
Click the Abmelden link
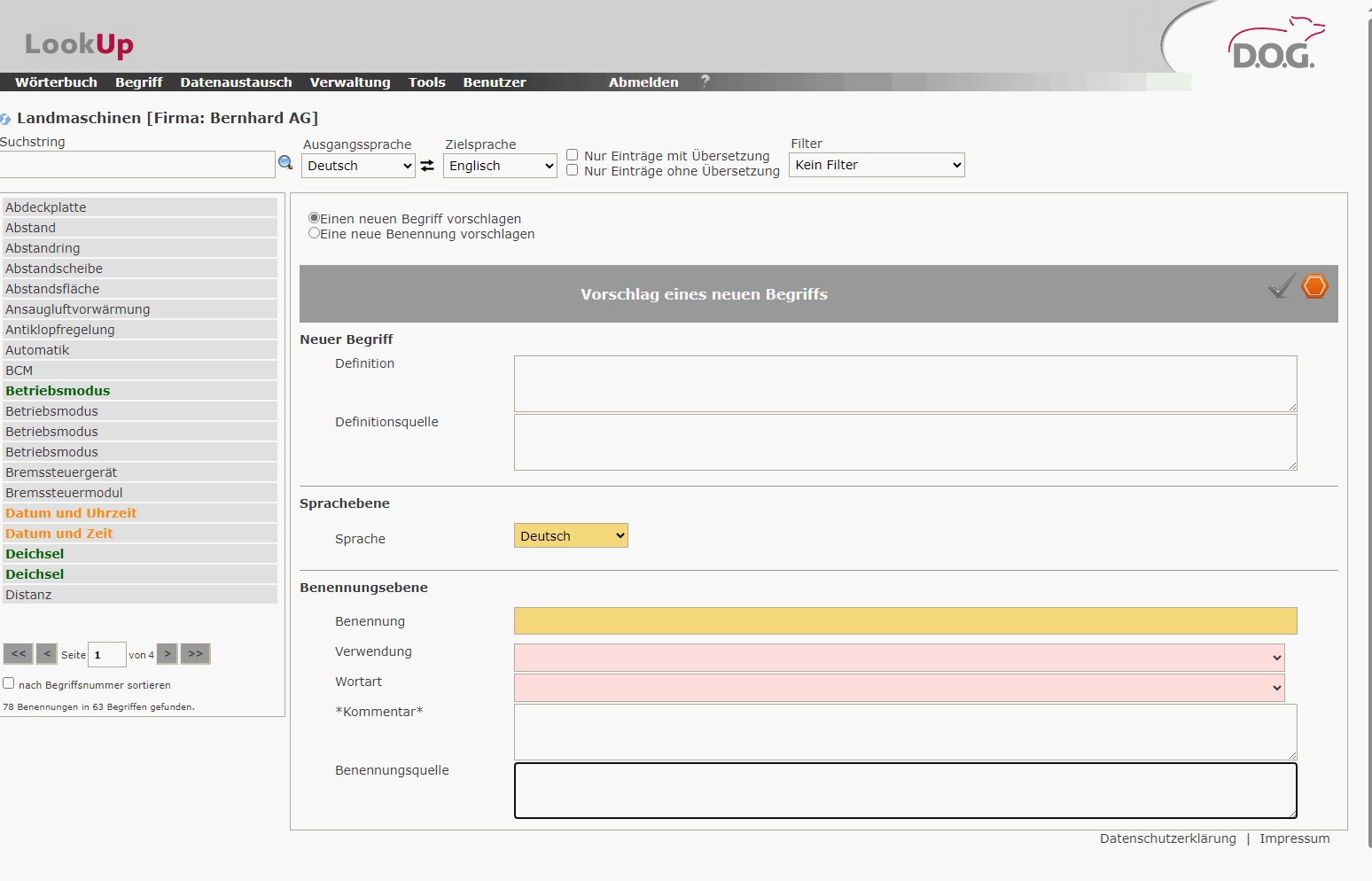[643, 82]
